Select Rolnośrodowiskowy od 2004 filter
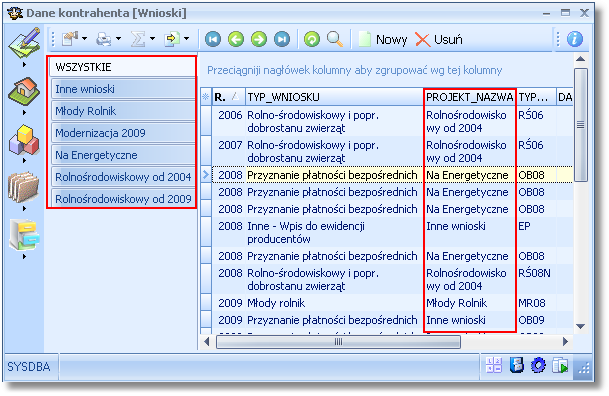This screenshot has width=609, height=396. pos(123,177)
